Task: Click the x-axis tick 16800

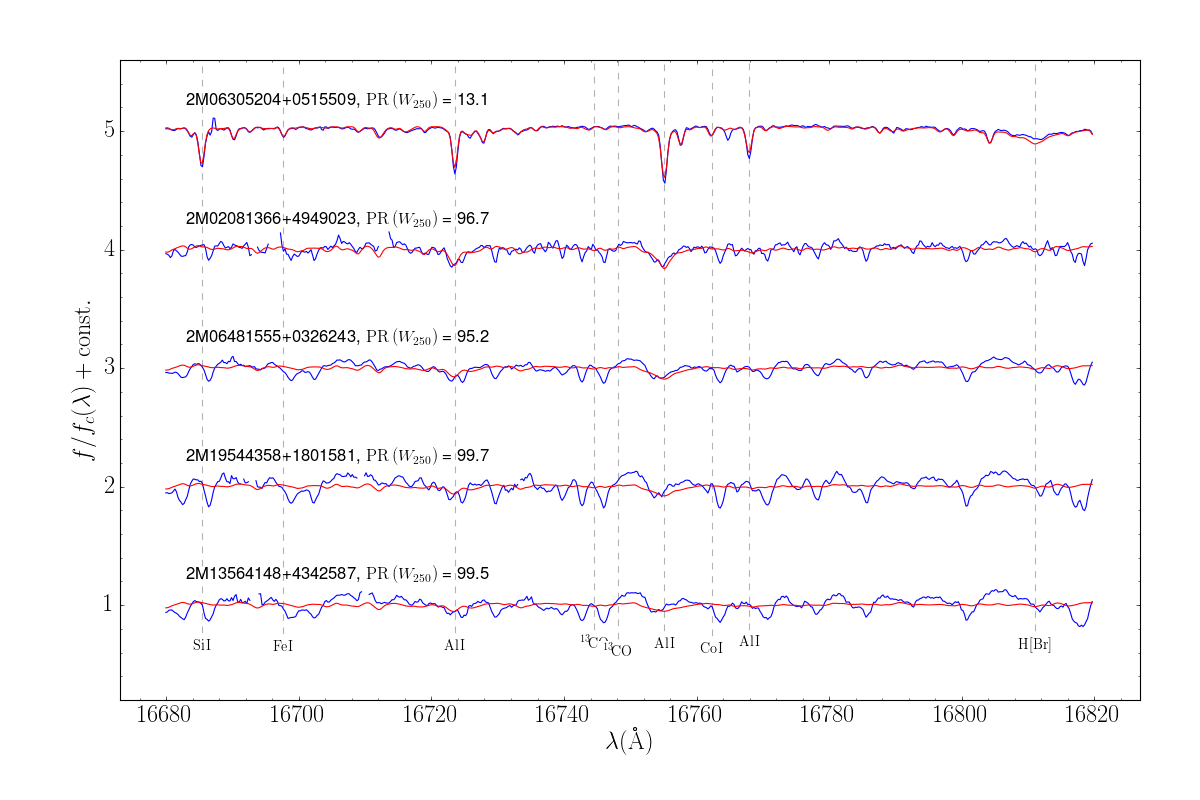Action: 962,715
